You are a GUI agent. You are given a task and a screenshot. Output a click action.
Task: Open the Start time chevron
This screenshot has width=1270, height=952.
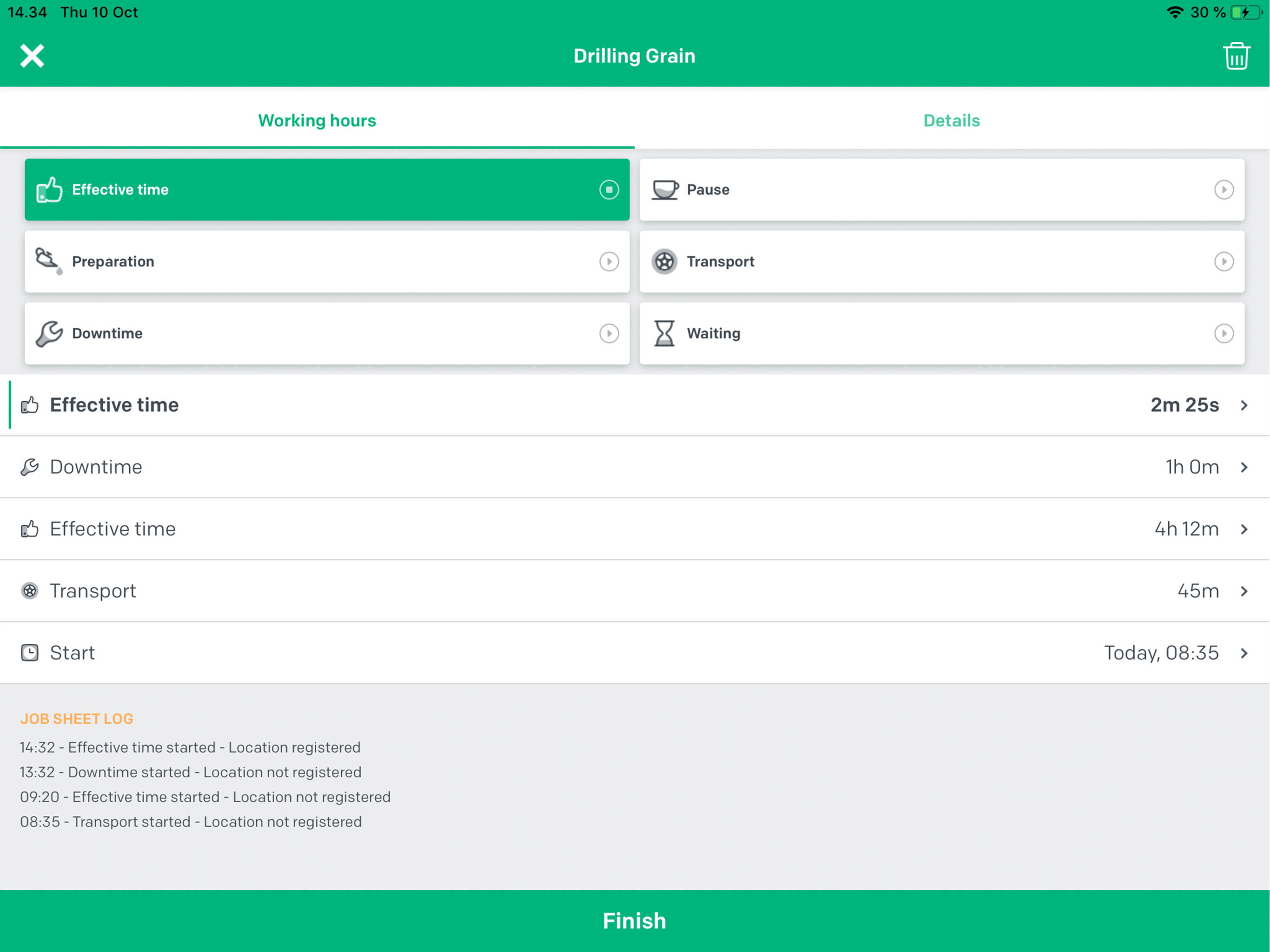[x=1244, y=654]
